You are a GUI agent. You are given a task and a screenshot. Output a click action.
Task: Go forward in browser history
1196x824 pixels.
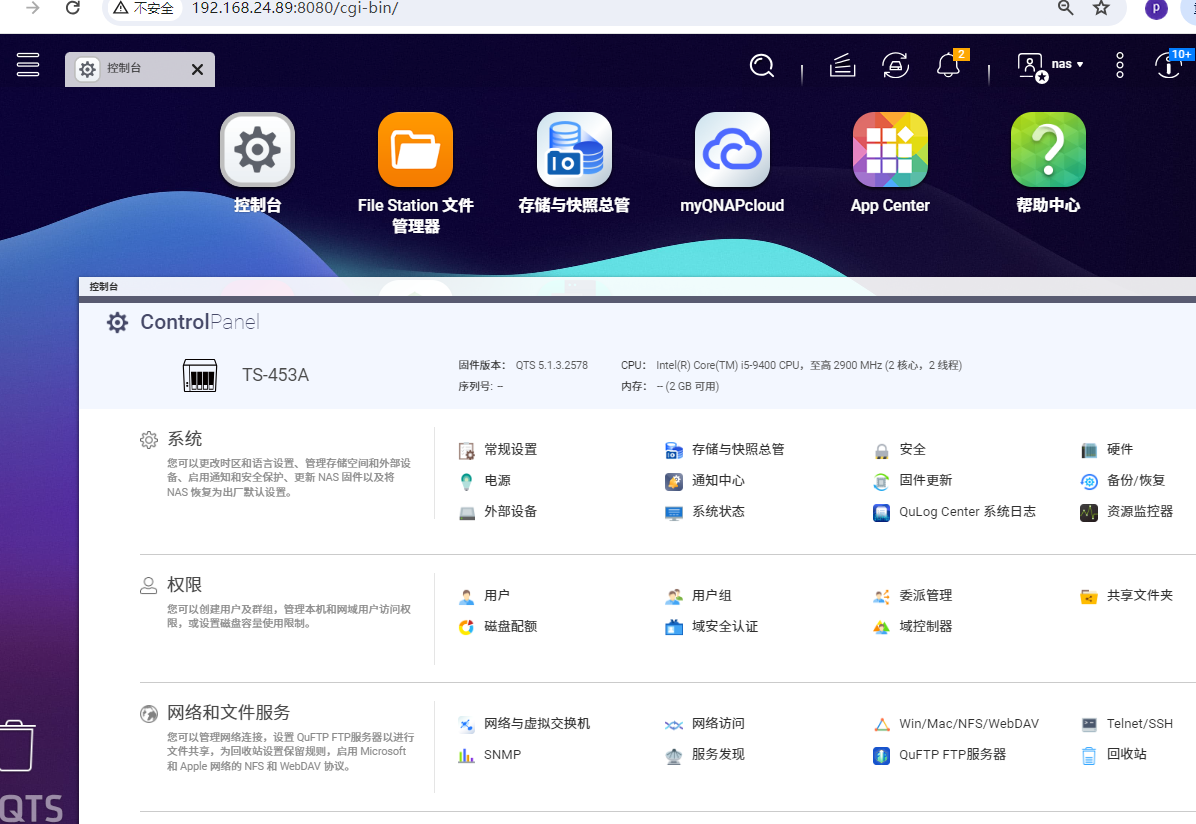coord(32,8)
